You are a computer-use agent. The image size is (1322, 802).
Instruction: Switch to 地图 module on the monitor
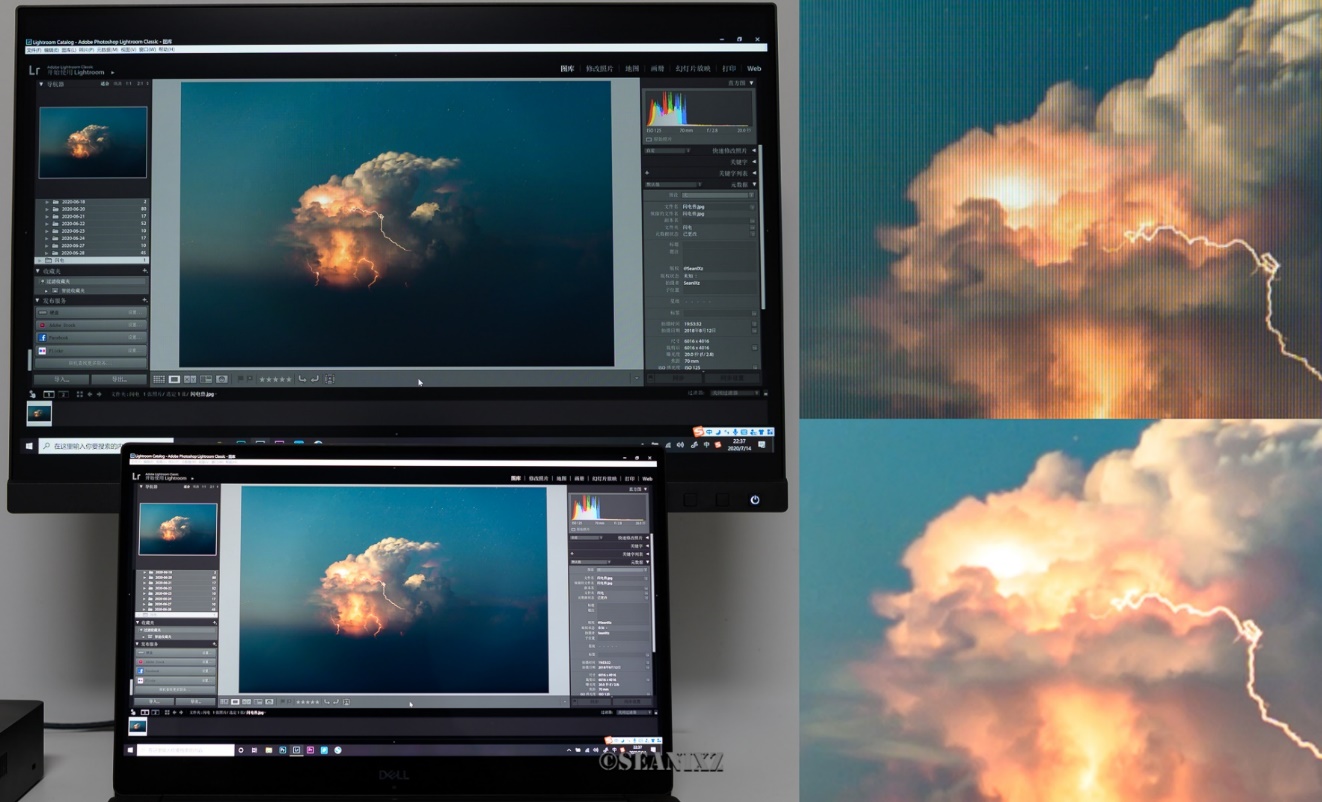pyautogui.click(x=632, y=69)
